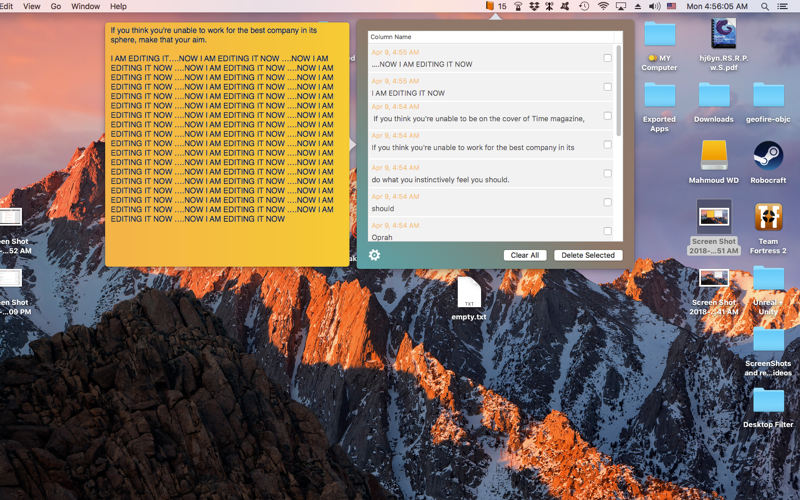Check the 'cover of Time magazine' entry checkbox
The width and height of the screenshot is (800, 500).
point(607,116)
